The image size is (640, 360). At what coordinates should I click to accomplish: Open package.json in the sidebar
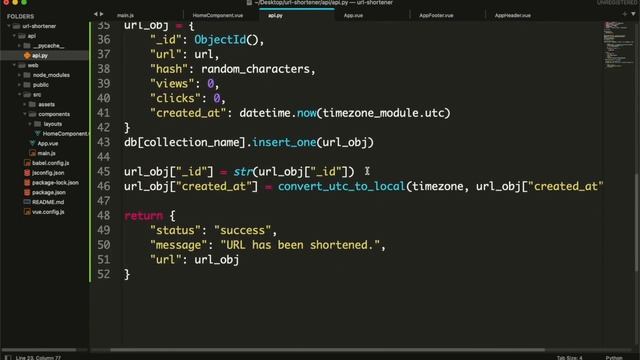[49, 192]
